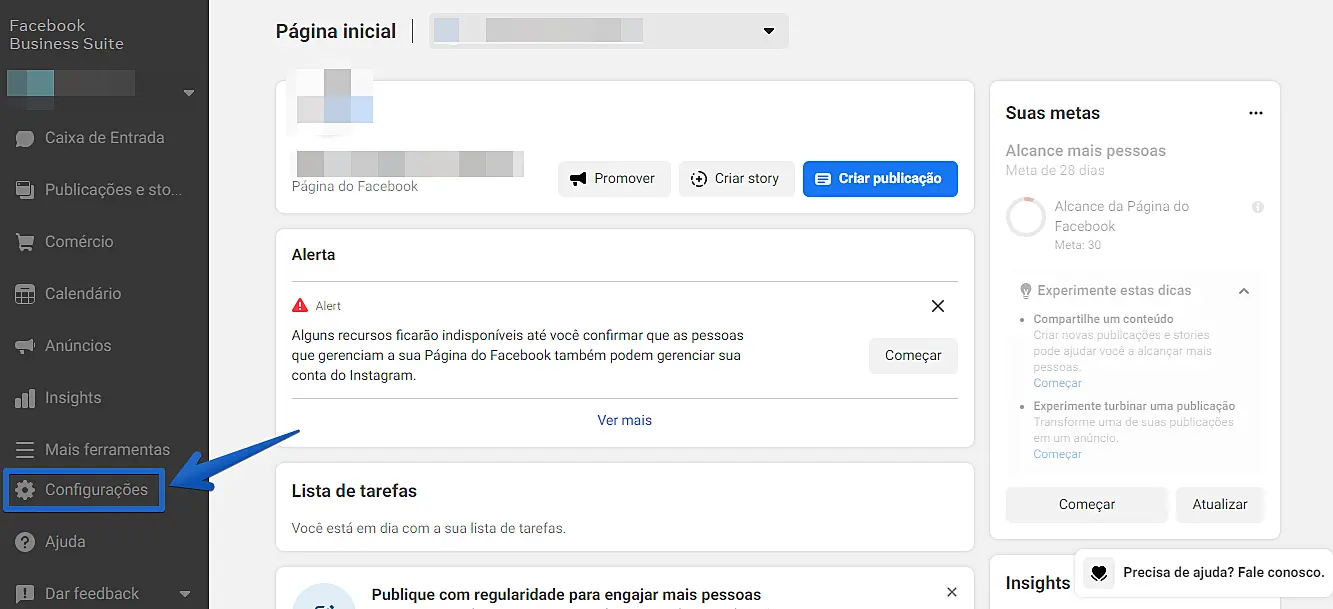Click the lightbulb tips icon
Viewport: 1333px width, 609px height.
click(1025, 291)
